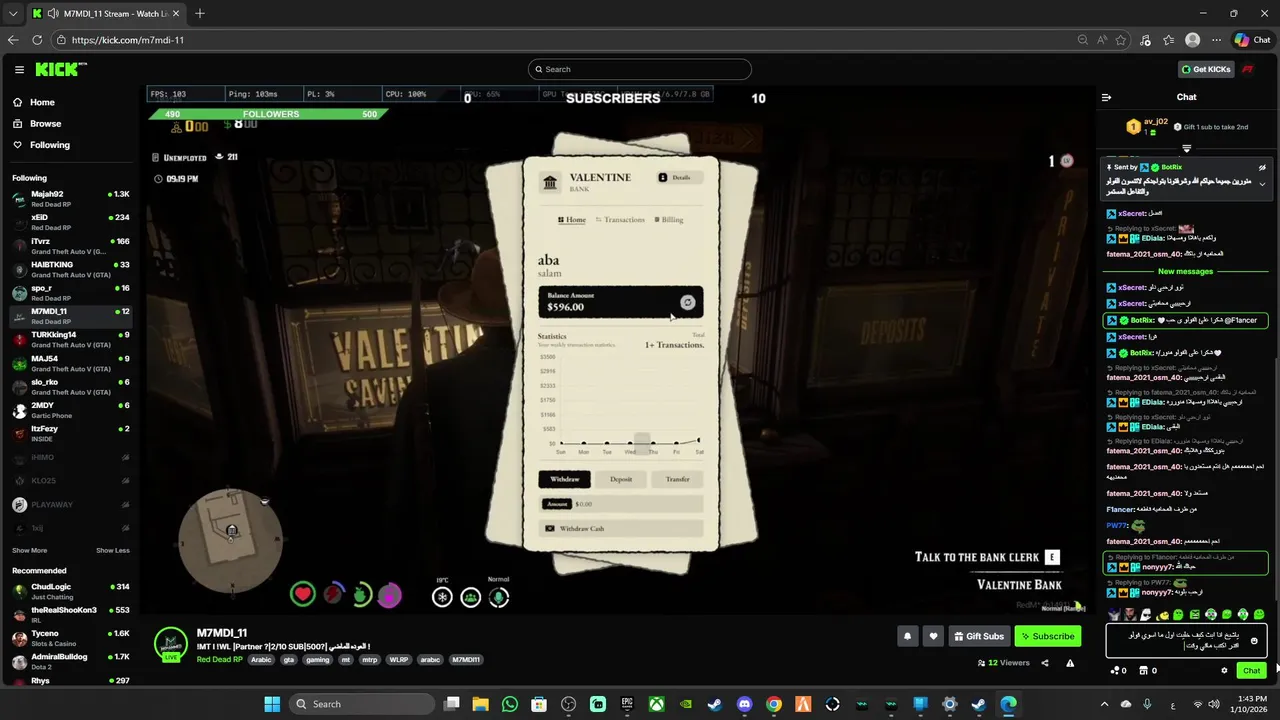Image resolution: width=1280 pixels, height=720 pixels.
Task: Report stream warning icon
Action: click(x=1070, y=663)
